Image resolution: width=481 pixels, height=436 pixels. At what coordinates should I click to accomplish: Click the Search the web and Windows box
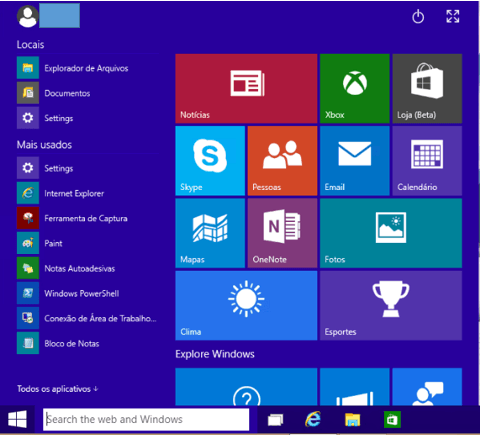[x=146, y=419]
